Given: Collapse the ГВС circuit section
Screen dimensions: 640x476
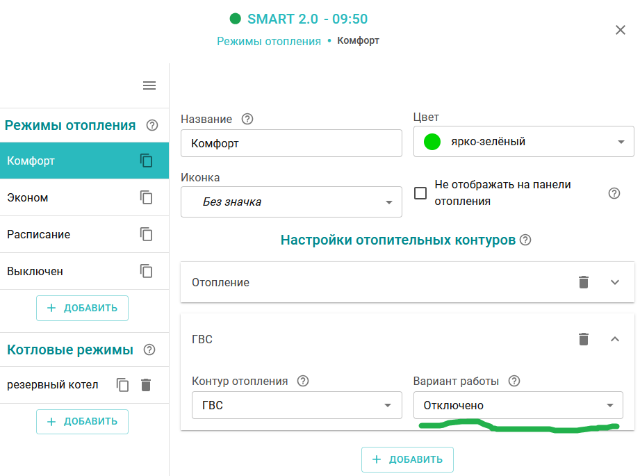Looking at the screenshot, I should point(615,339).
